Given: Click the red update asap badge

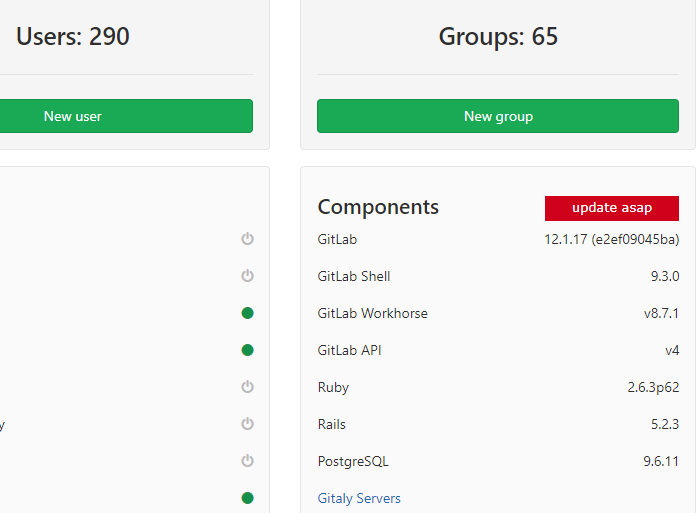Looking at the screenshot, I should (612, 208).
